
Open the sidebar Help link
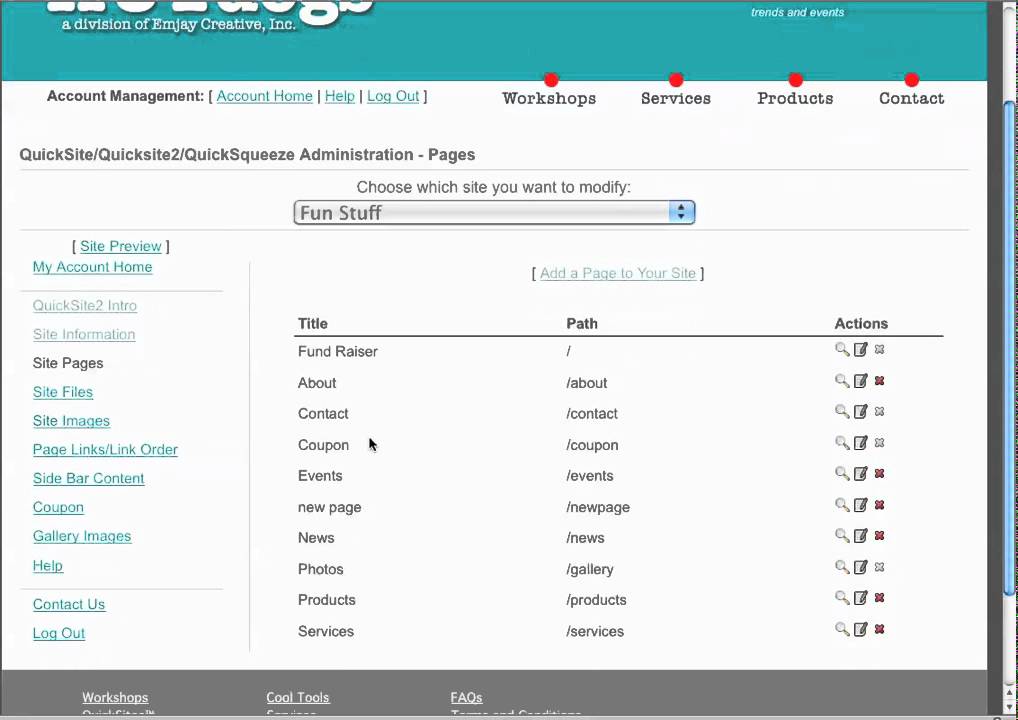point(48,565)
